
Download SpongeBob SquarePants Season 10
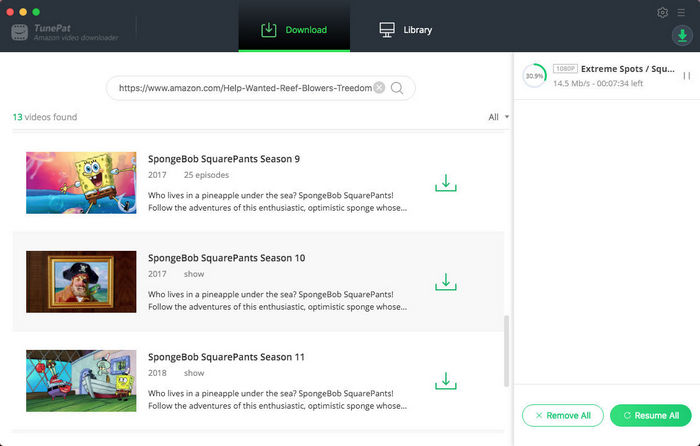coord(446,282)
